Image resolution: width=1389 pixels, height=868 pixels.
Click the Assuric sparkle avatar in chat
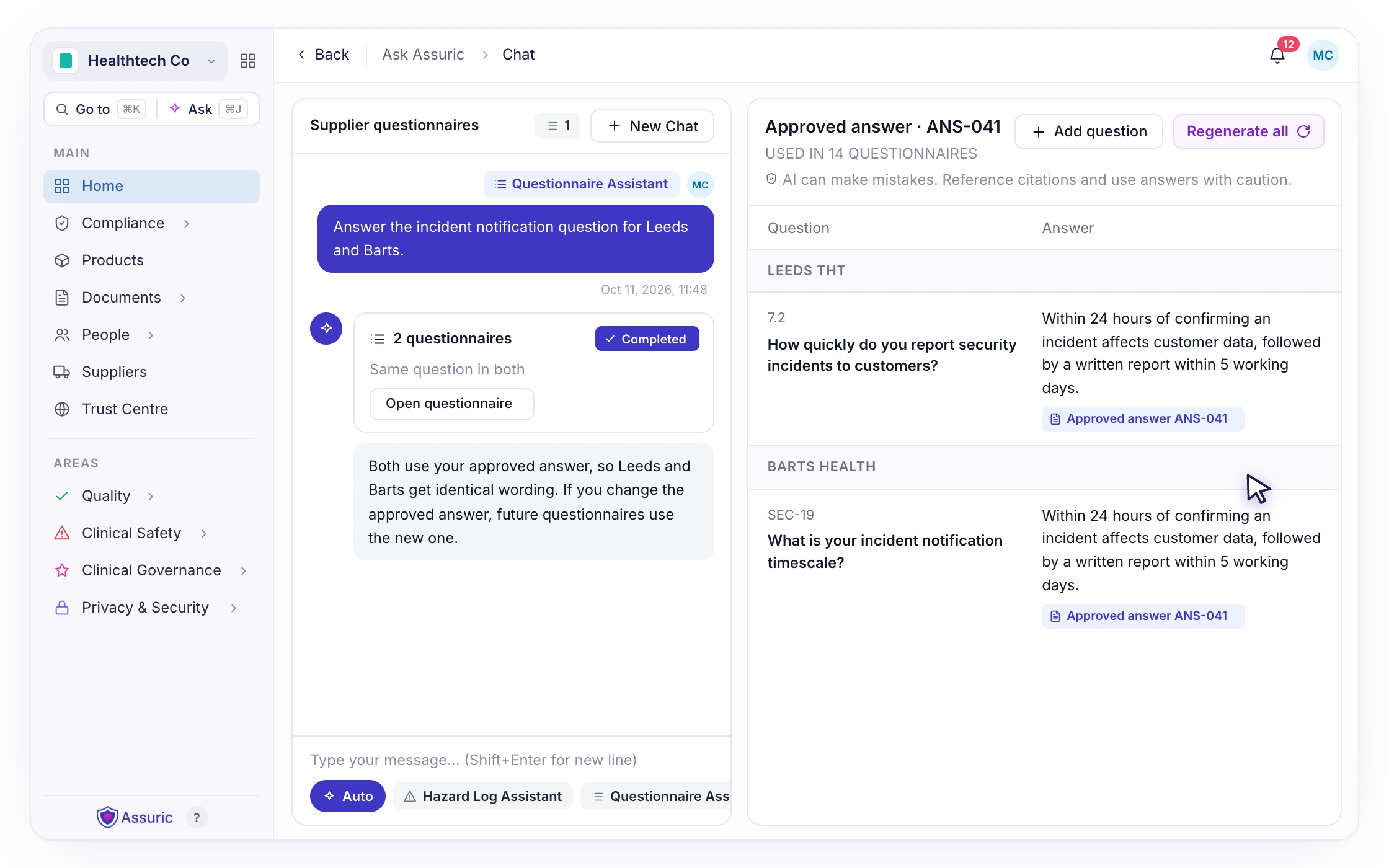coord(326,329)
